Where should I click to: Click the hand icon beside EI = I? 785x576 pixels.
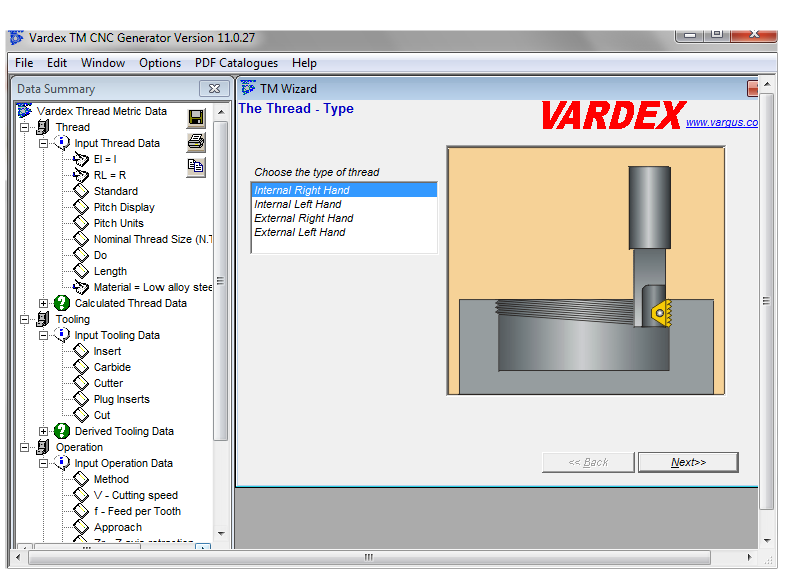[81, 159]
